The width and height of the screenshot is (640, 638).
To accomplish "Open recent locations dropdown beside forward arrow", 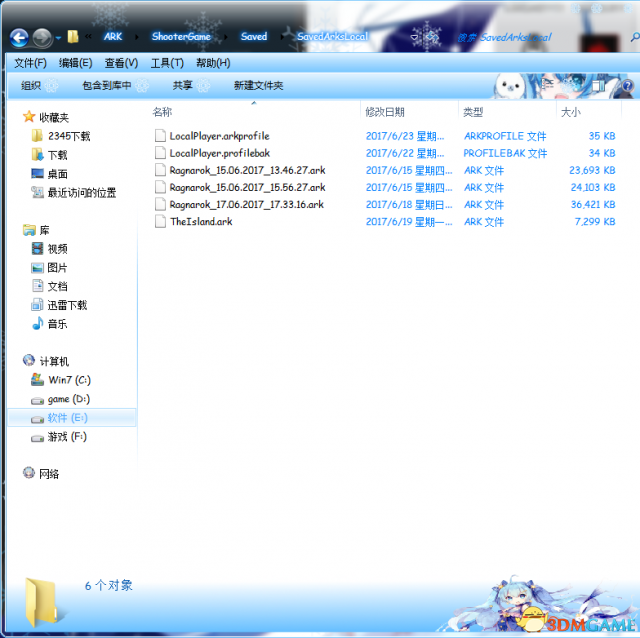I will pos(58,38).
